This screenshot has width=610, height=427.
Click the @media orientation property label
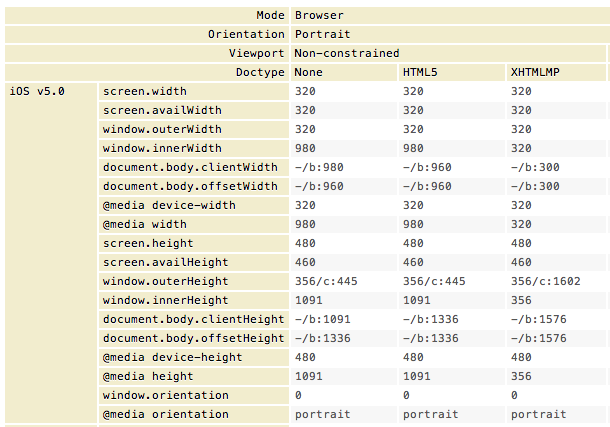point(165,414)
